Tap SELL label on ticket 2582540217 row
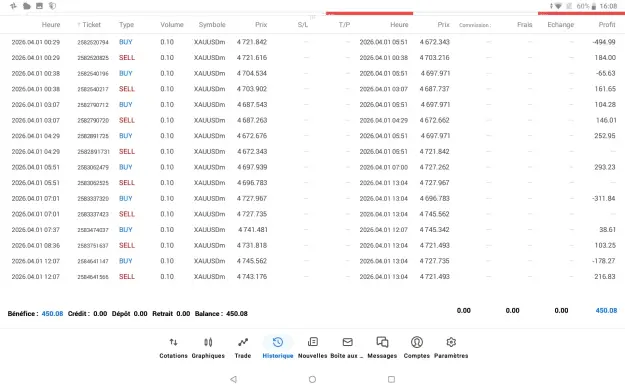The image size is (625, 391). [x=127, y=89]
